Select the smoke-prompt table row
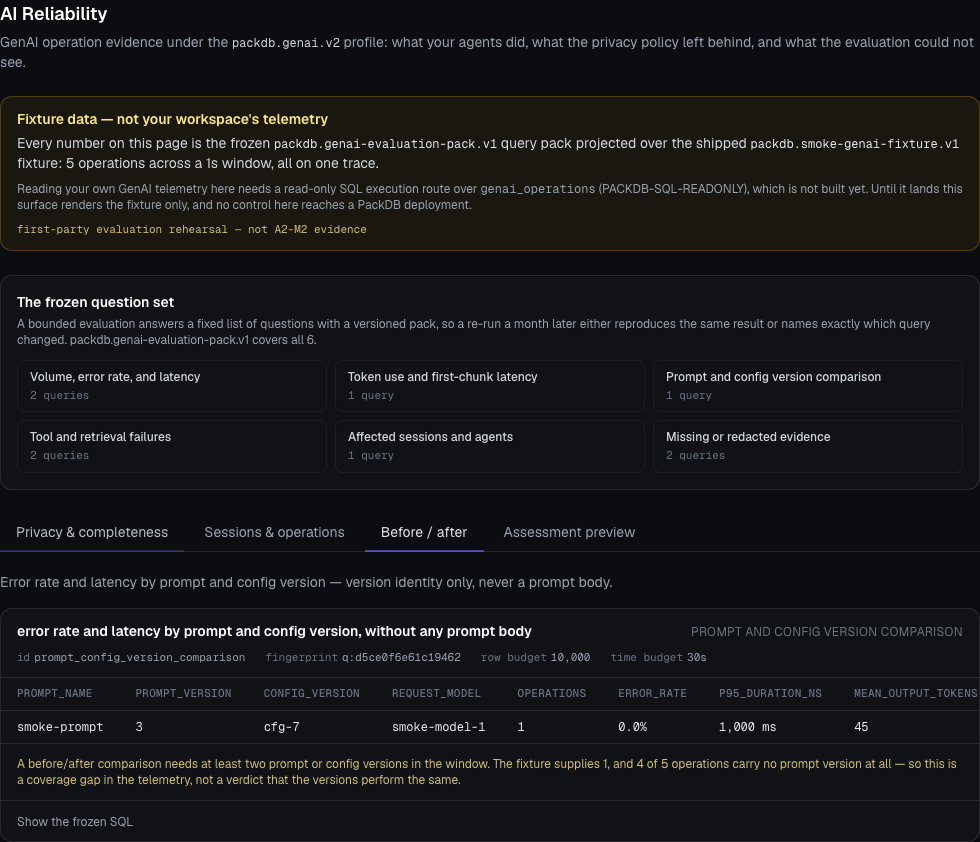This screenshot has height=842, width=980. [489, 727]
